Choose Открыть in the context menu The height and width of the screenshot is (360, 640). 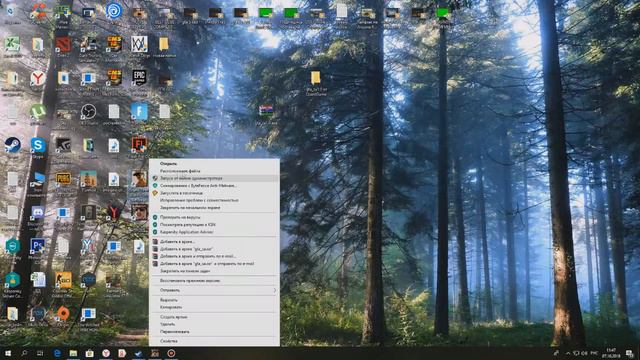pyautogui.click(x=215, y=164)
